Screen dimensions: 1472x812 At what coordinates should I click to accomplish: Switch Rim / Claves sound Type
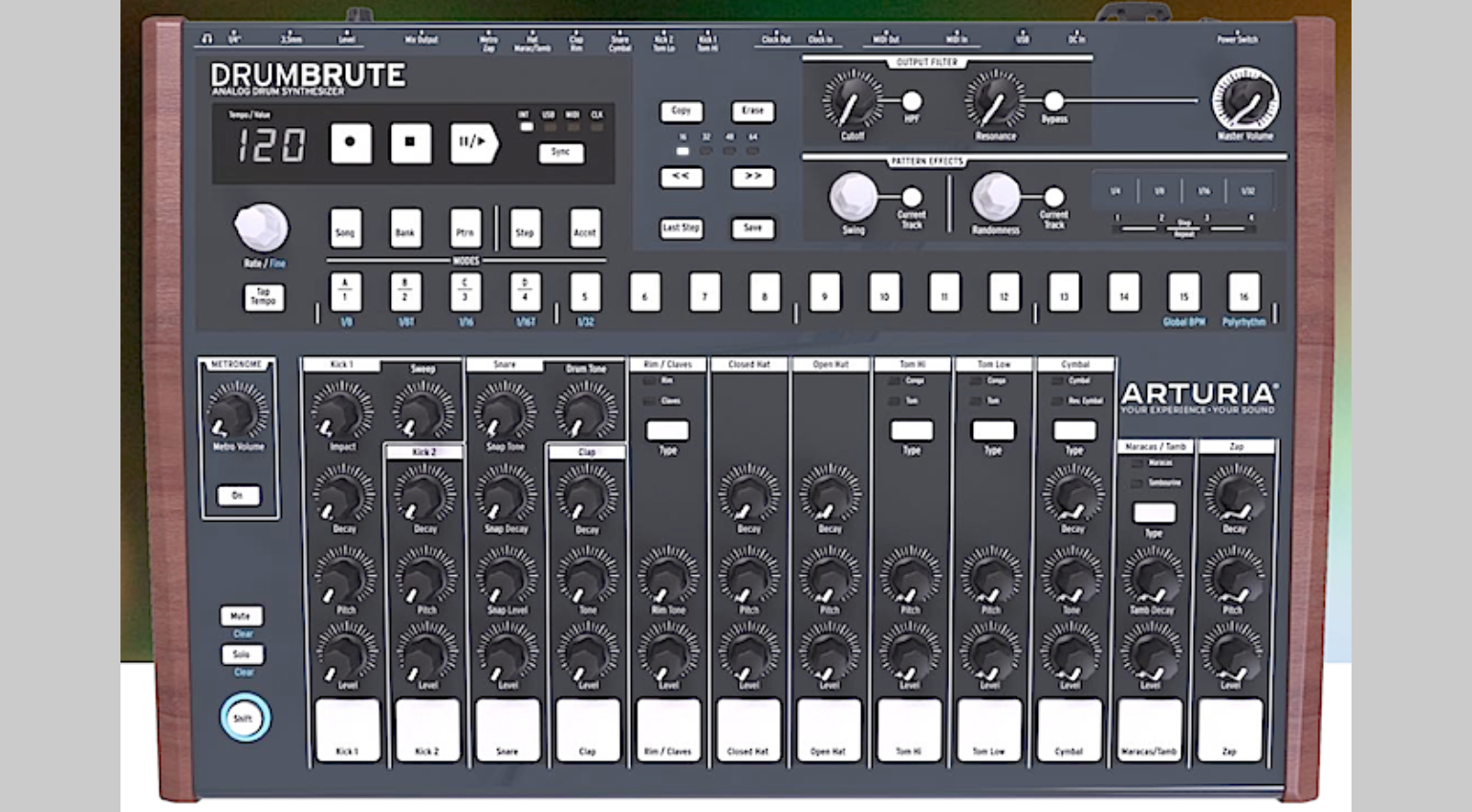pyautogui.click(x=667, y=430)
